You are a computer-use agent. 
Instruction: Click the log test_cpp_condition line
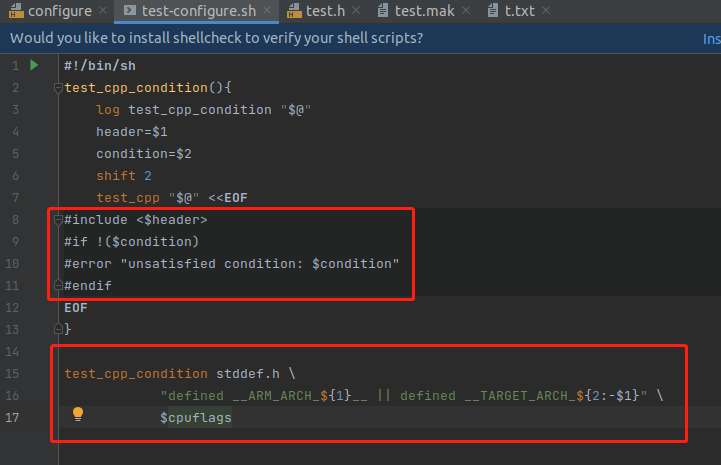[x=204, y=110]
